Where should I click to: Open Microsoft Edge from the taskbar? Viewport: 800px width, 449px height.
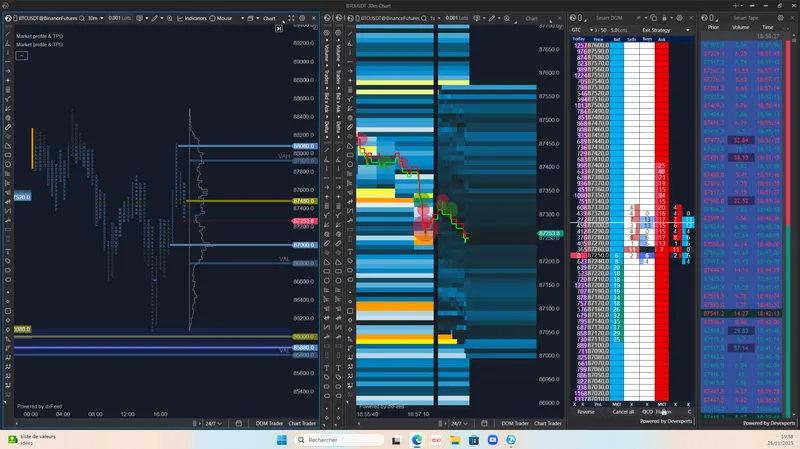417,440
